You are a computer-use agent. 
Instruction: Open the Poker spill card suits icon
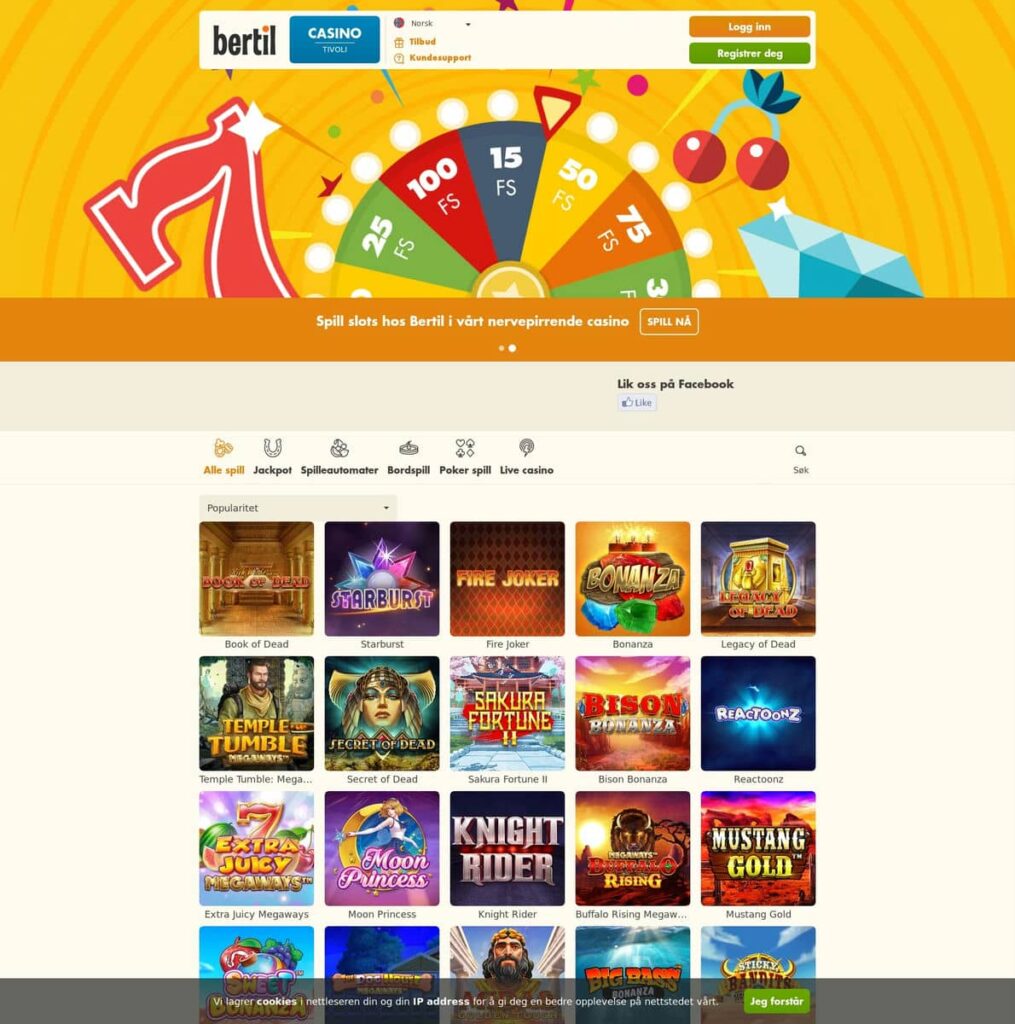(x=465, y=448)
